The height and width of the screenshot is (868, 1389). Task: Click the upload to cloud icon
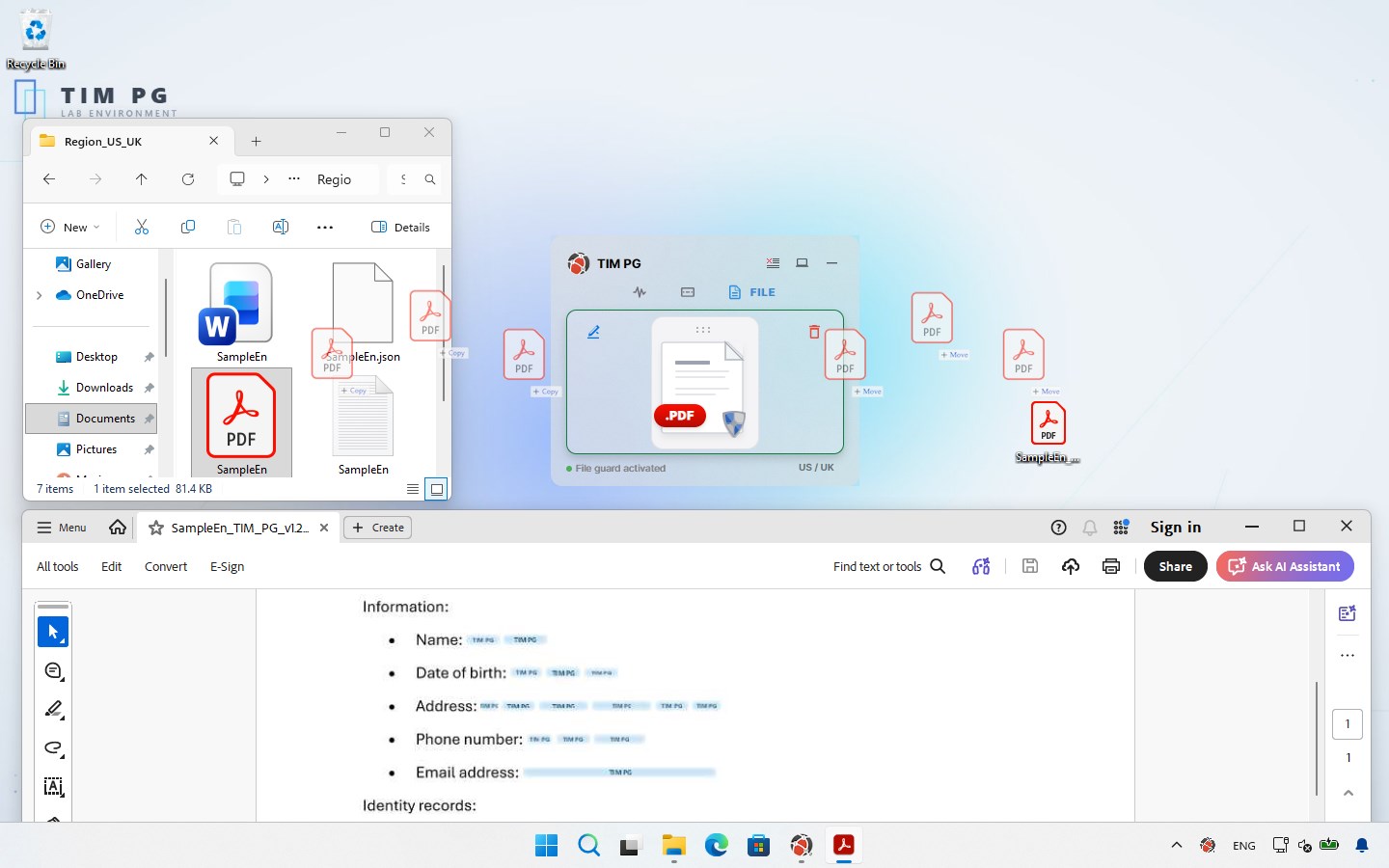(1071, 566)
